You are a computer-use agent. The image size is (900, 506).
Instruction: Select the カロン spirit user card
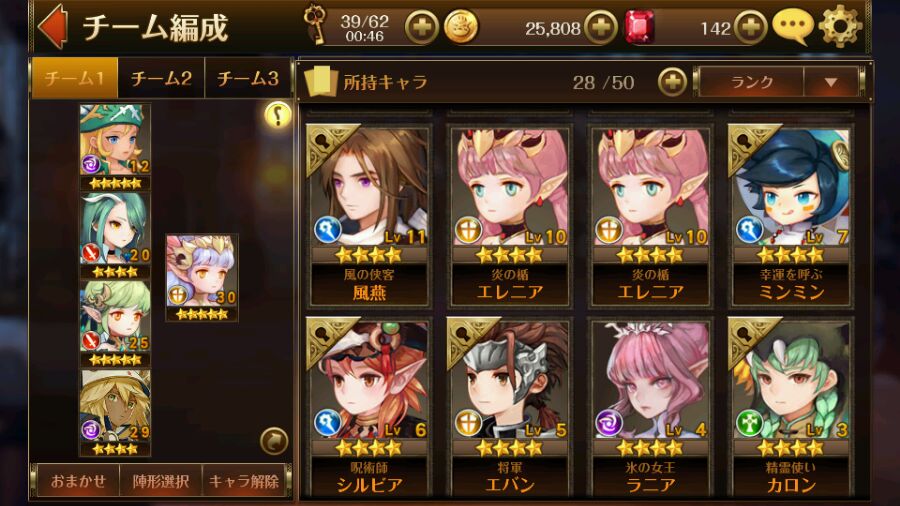pos(791,407)
